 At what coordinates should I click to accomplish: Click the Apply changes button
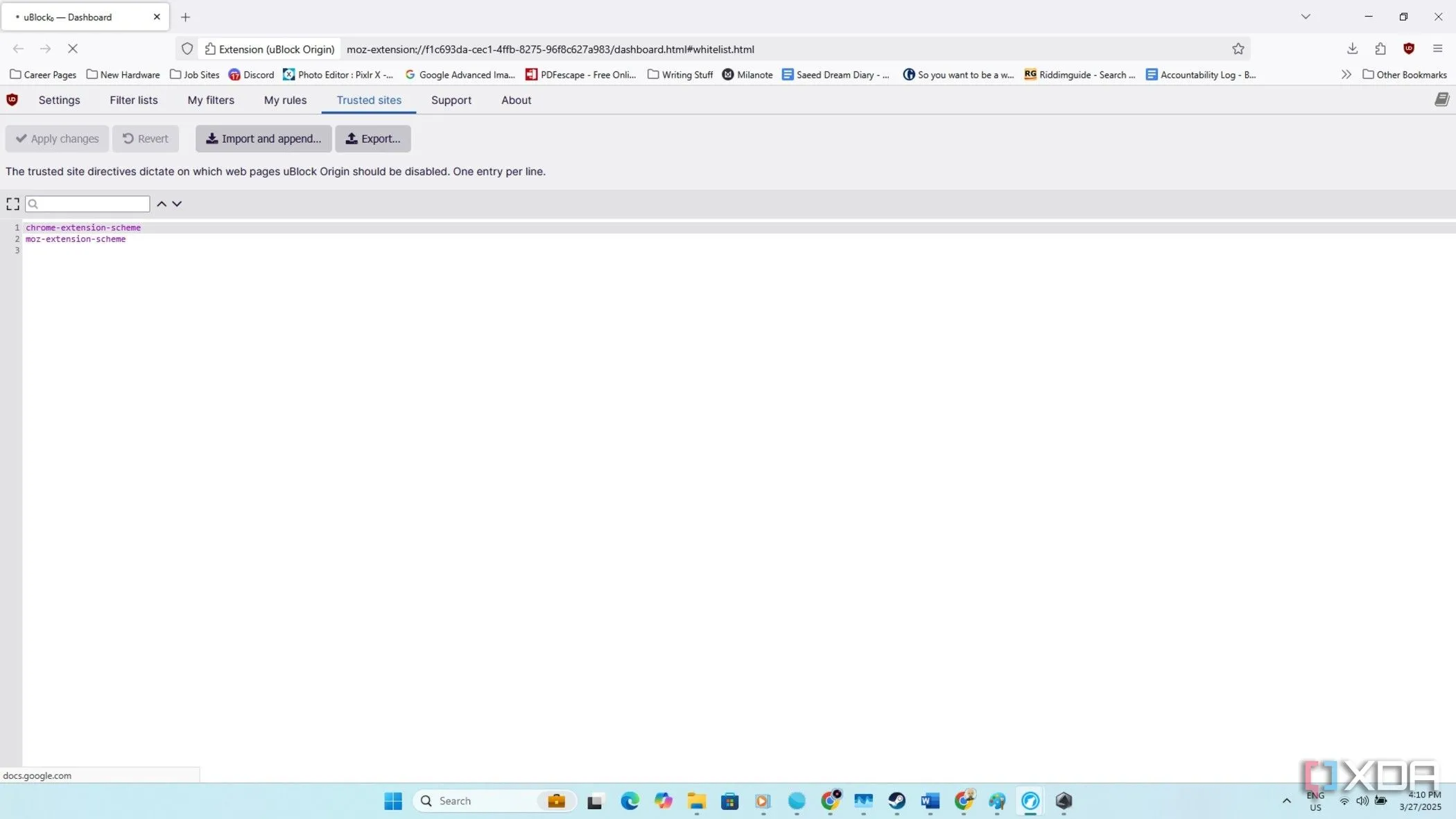click(57, 139)
